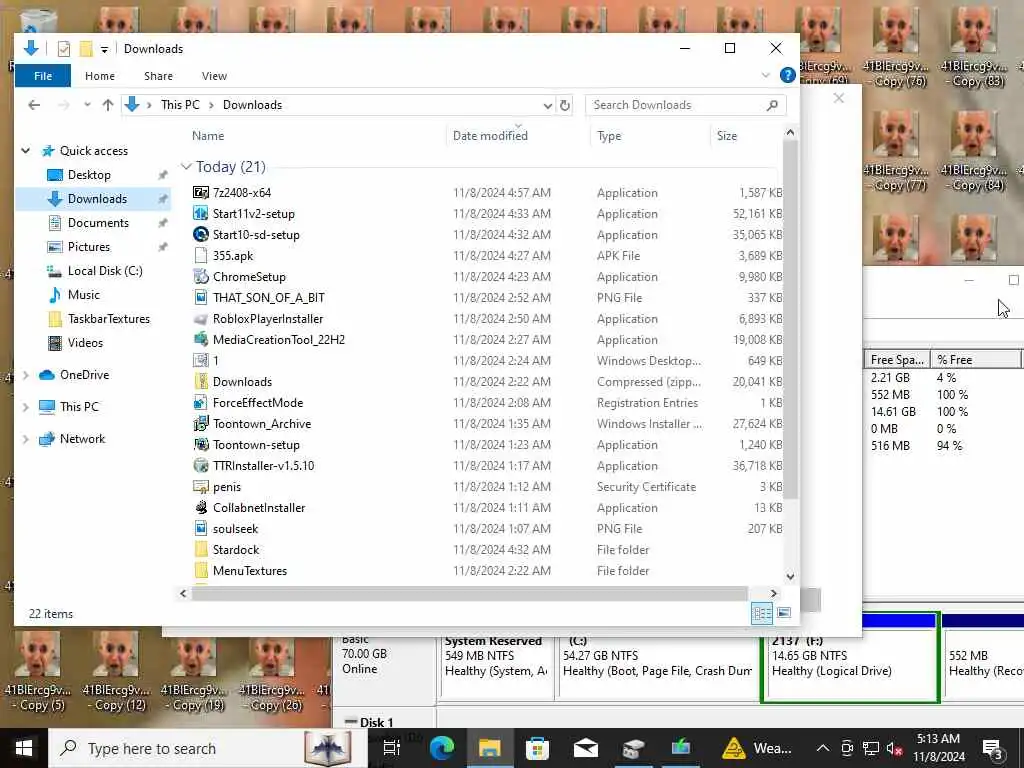This screenshot has width=1024, height=768.
Task: Click the Toontown_Archive installer icon
Action: pyautogui.click(x=200, y=424)
